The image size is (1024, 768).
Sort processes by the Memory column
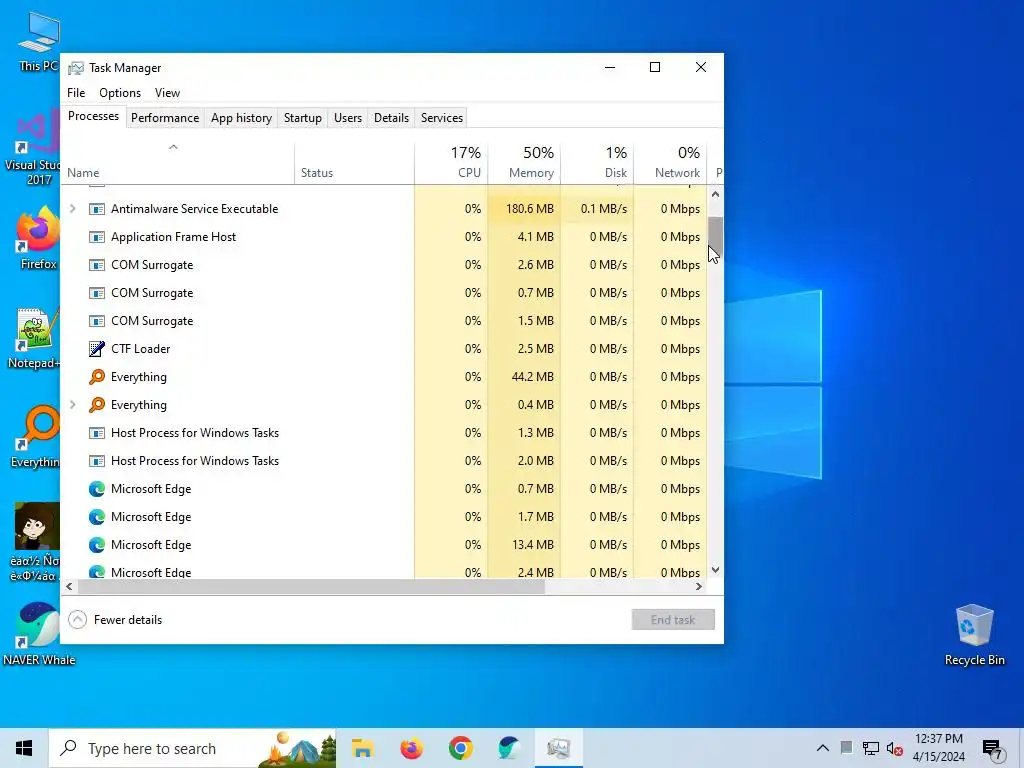(524, 162)
